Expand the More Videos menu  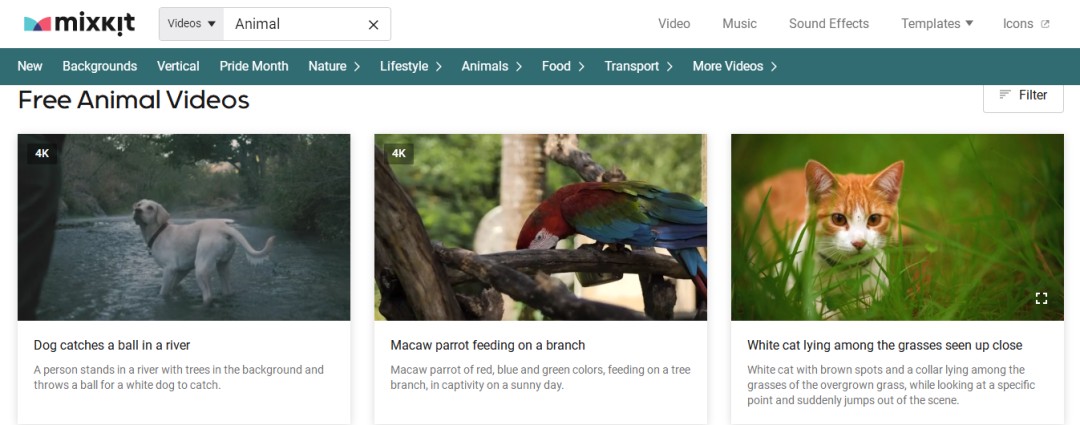(734, 66)
